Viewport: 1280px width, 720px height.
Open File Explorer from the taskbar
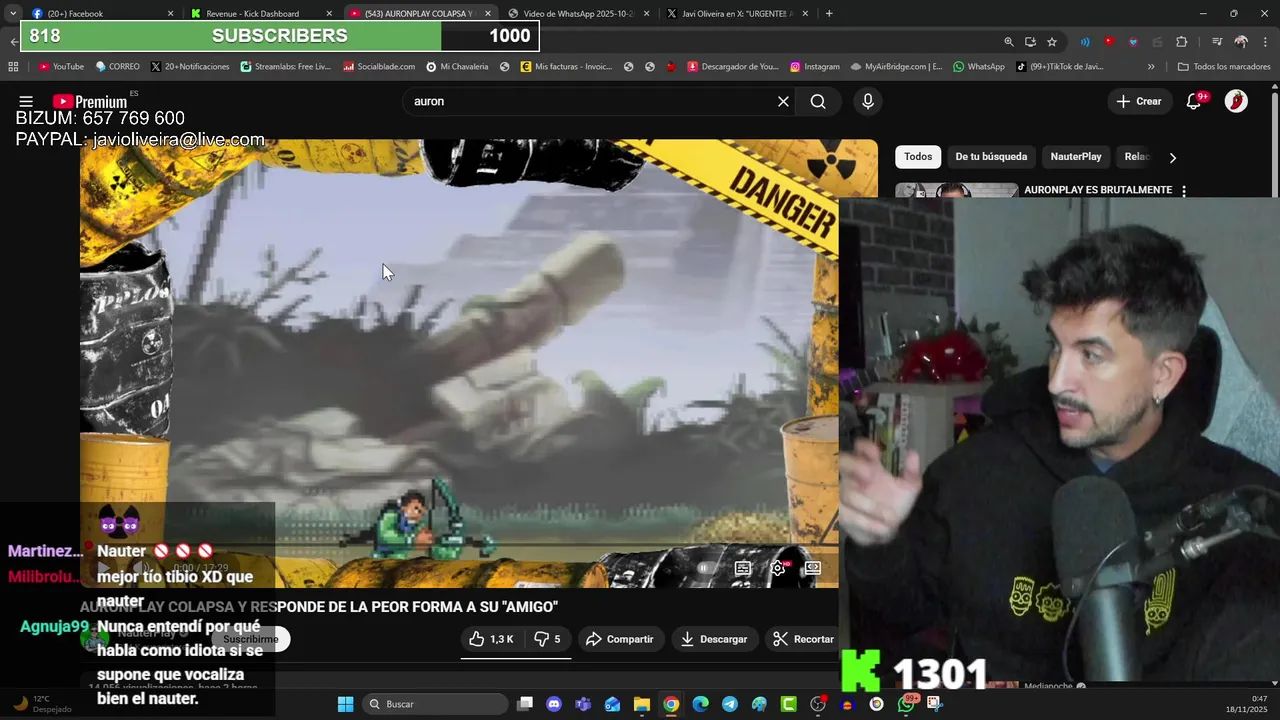642,704
